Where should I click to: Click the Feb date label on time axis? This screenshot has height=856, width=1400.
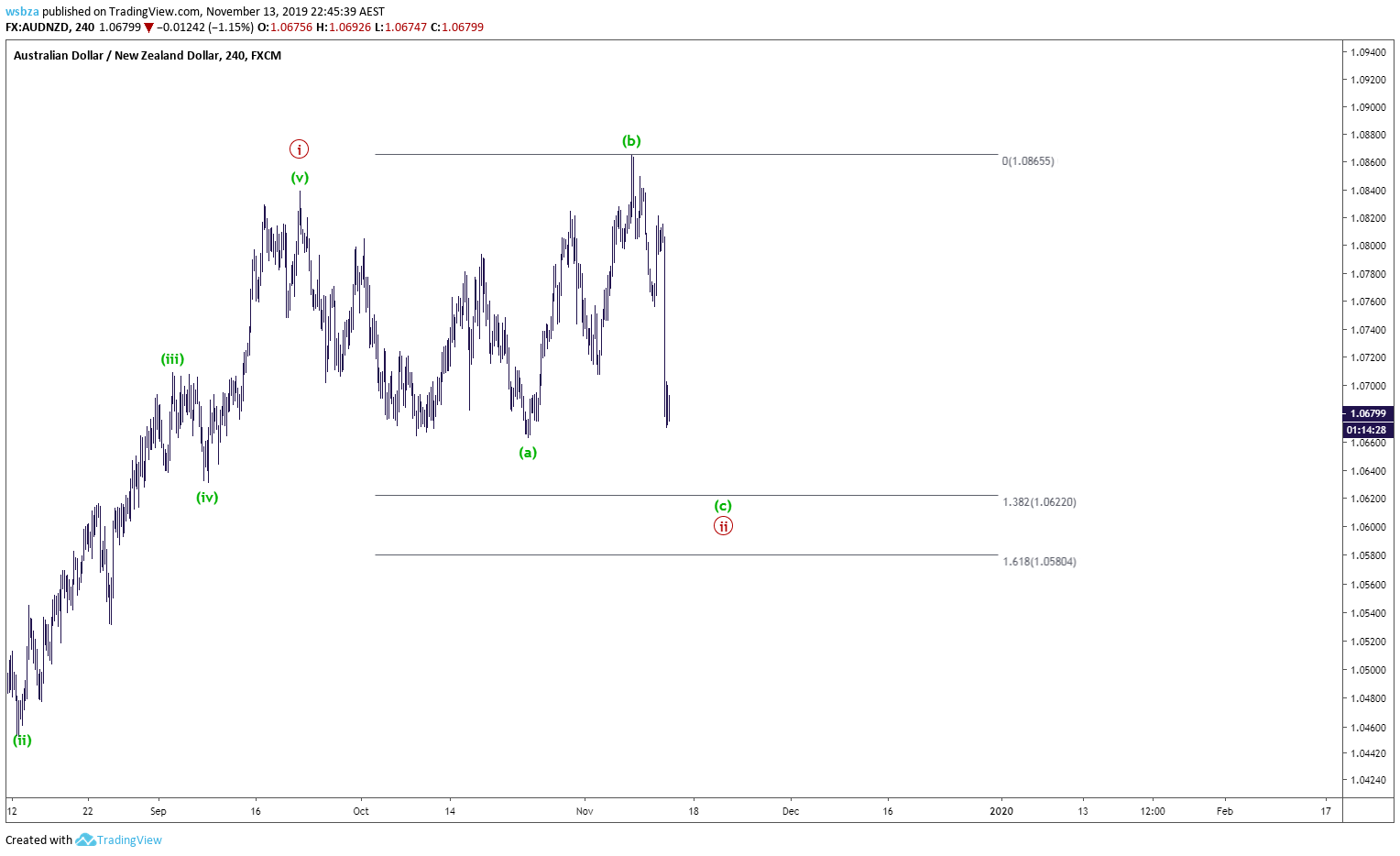1224,811
